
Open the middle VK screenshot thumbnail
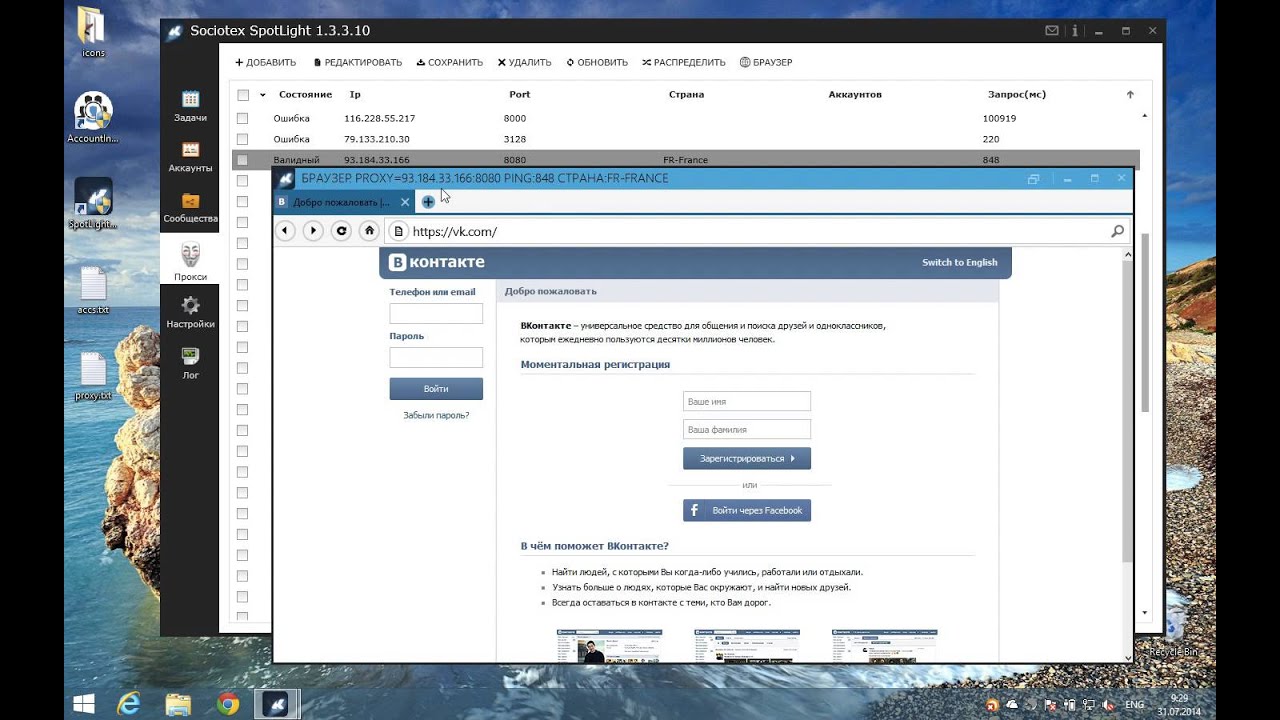coord(747,646)
